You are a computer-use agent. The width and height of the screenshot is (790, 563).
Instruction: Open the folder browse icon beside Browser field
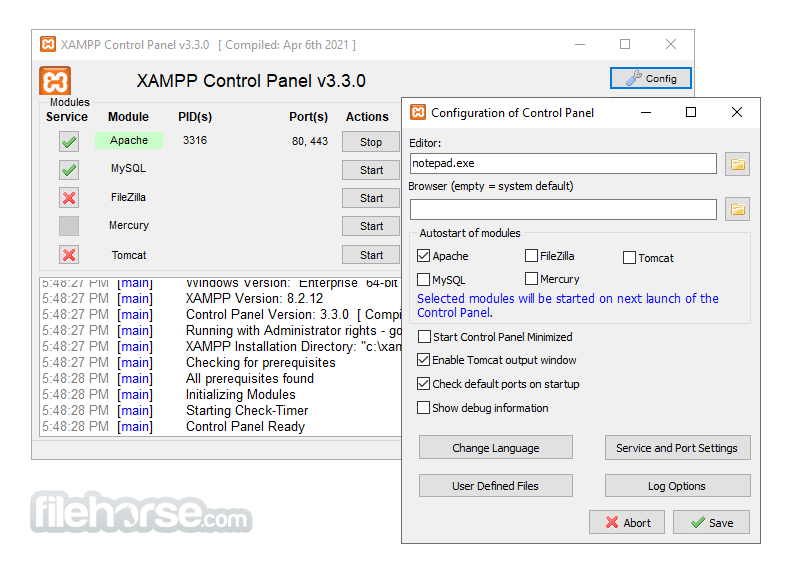(737, 209)
